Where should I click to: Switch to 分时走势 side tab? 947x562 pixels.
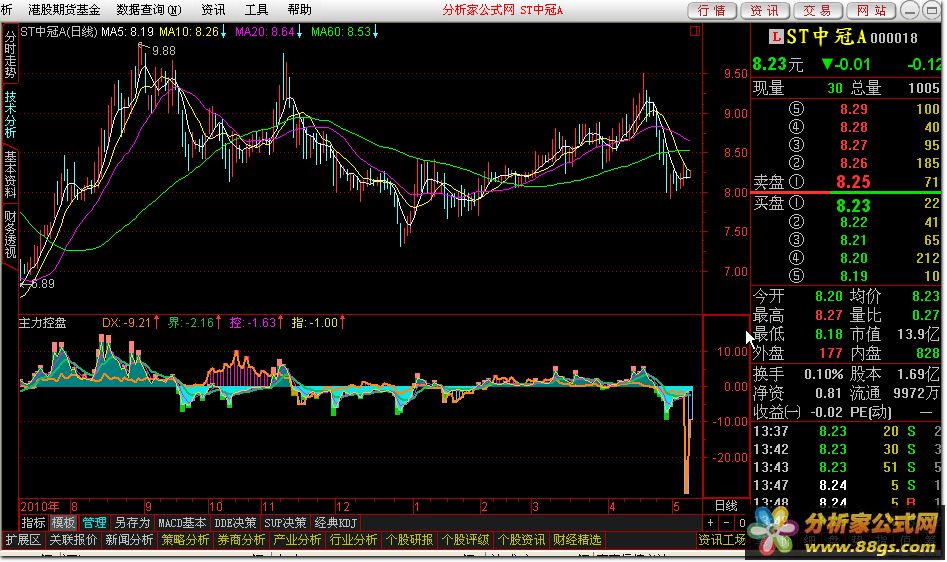[x=10, y=54]
